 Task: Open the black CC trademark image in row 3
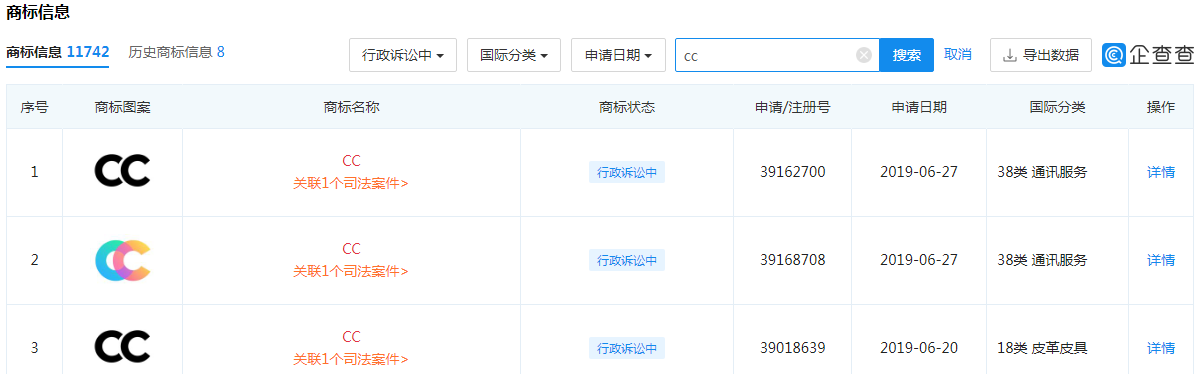point(122,348)
